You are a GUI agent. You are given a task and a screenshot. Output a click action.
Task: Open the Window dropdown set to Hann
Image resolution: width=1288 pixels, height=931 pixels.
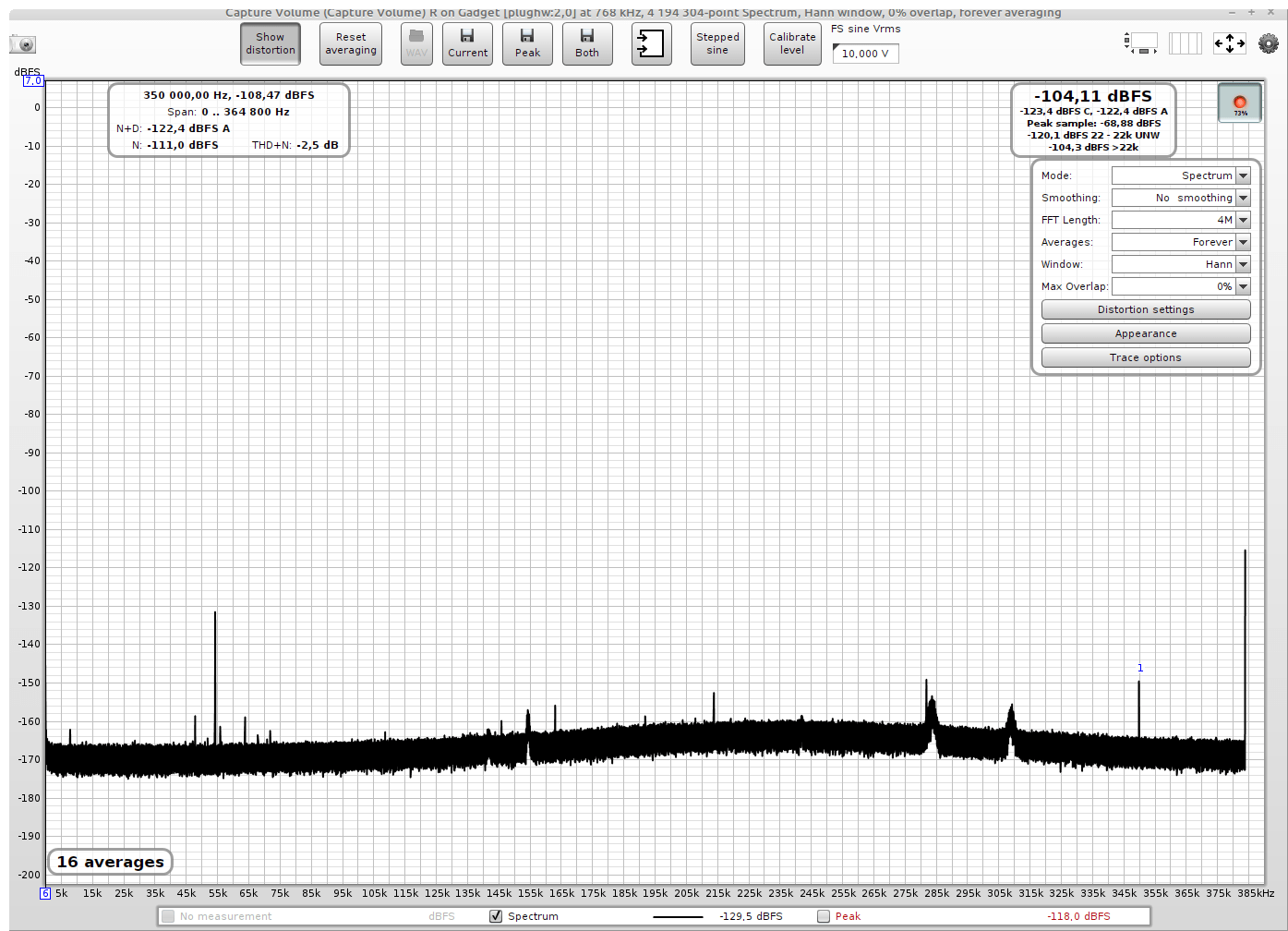(x=1181, y=264)
